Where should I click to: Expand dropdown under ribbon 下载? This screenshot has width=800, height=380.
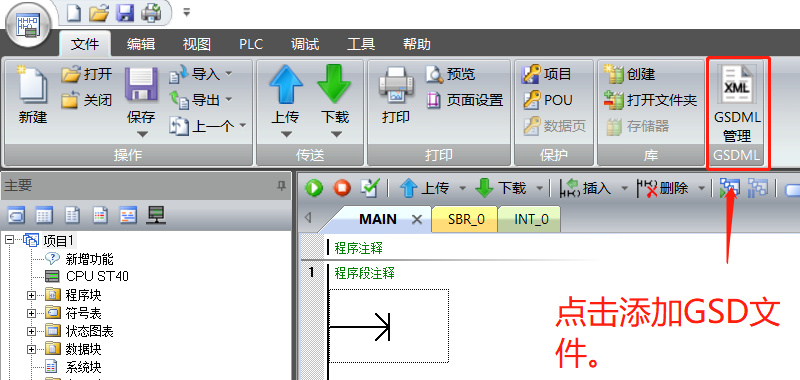(x=336, y=135)
